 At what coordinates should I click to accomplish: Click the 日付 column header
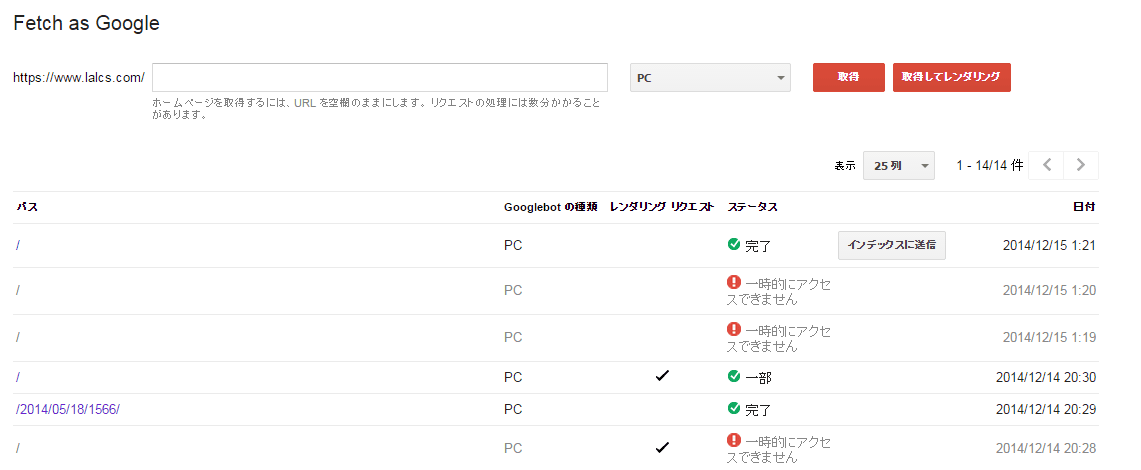[x=1083, y=207]
